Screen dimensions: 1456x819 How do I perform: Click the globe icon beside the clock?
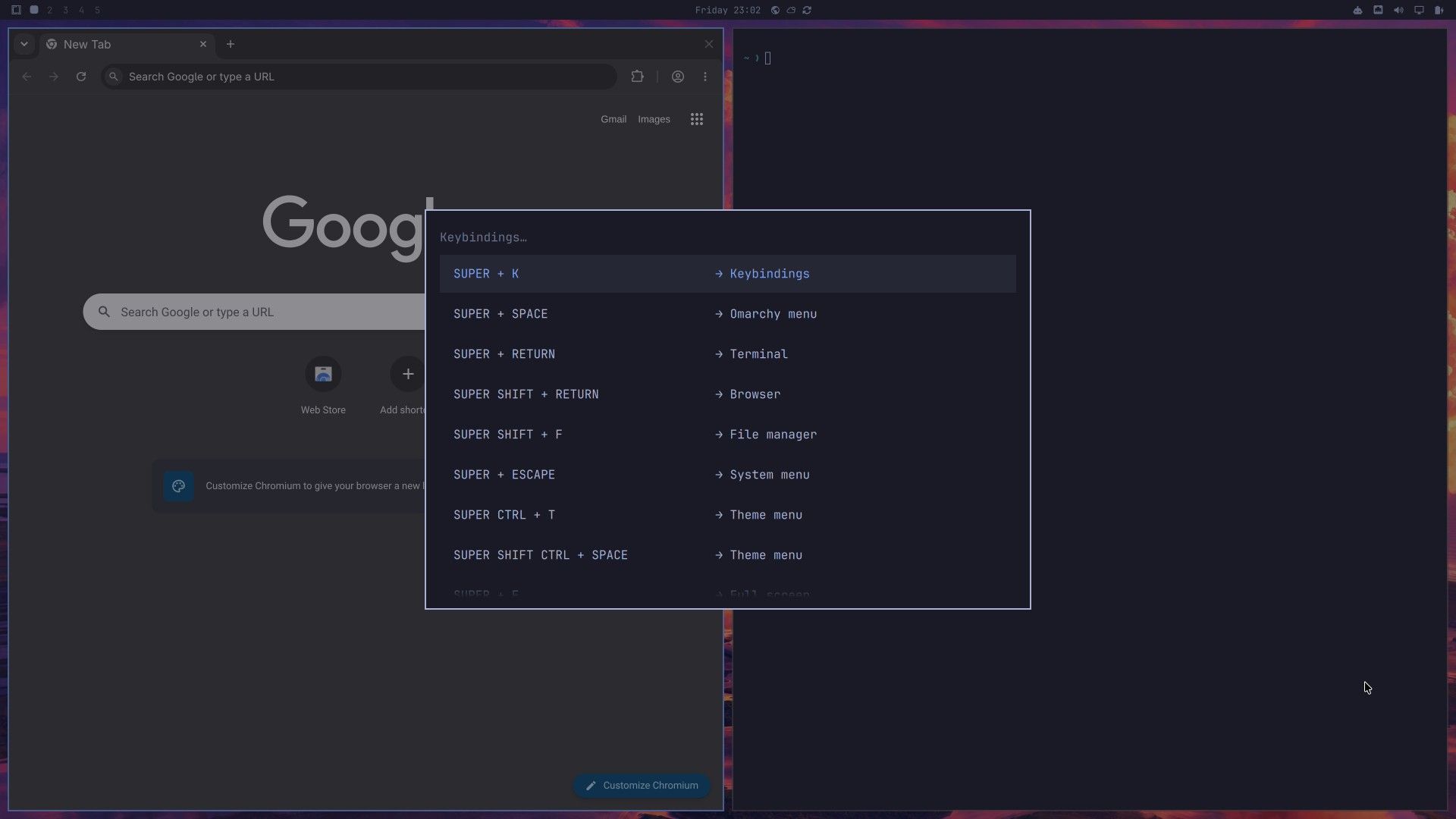pyautogui.click(x=775, y=10)
